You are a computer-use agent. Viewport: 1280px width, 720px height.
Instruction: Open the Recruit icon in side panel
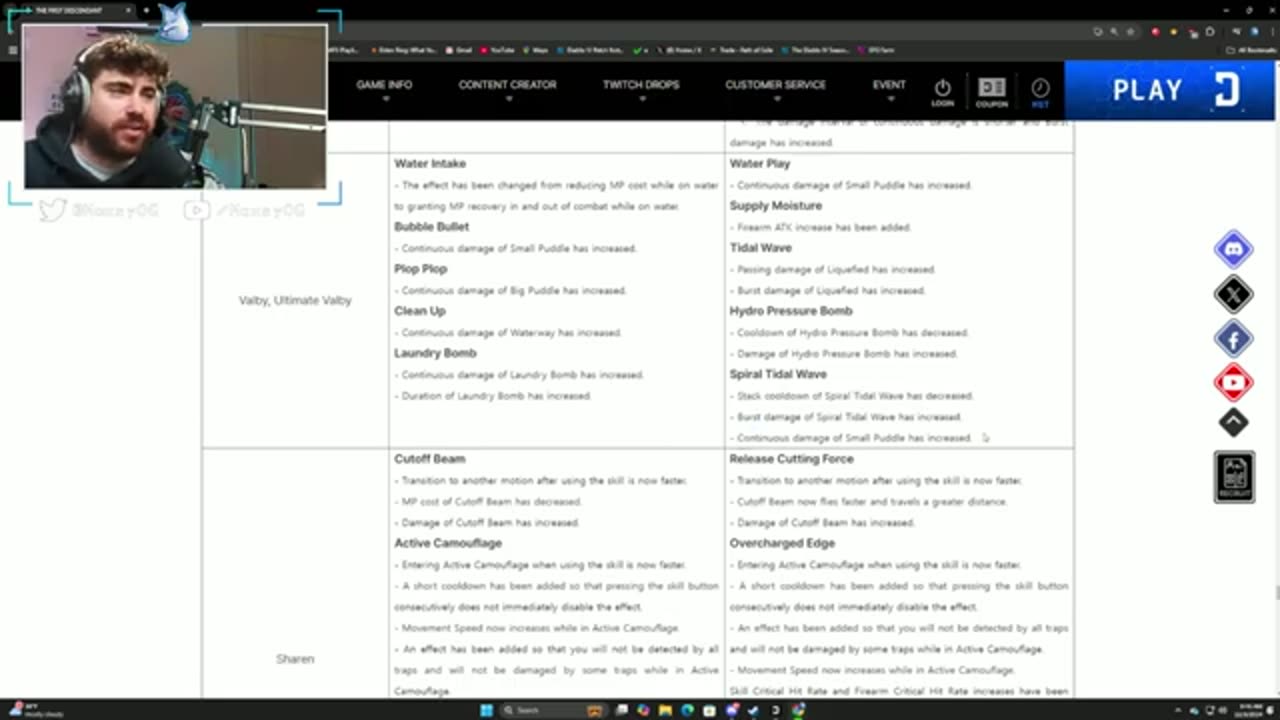pyautogui.click(x=1234, y=477)
